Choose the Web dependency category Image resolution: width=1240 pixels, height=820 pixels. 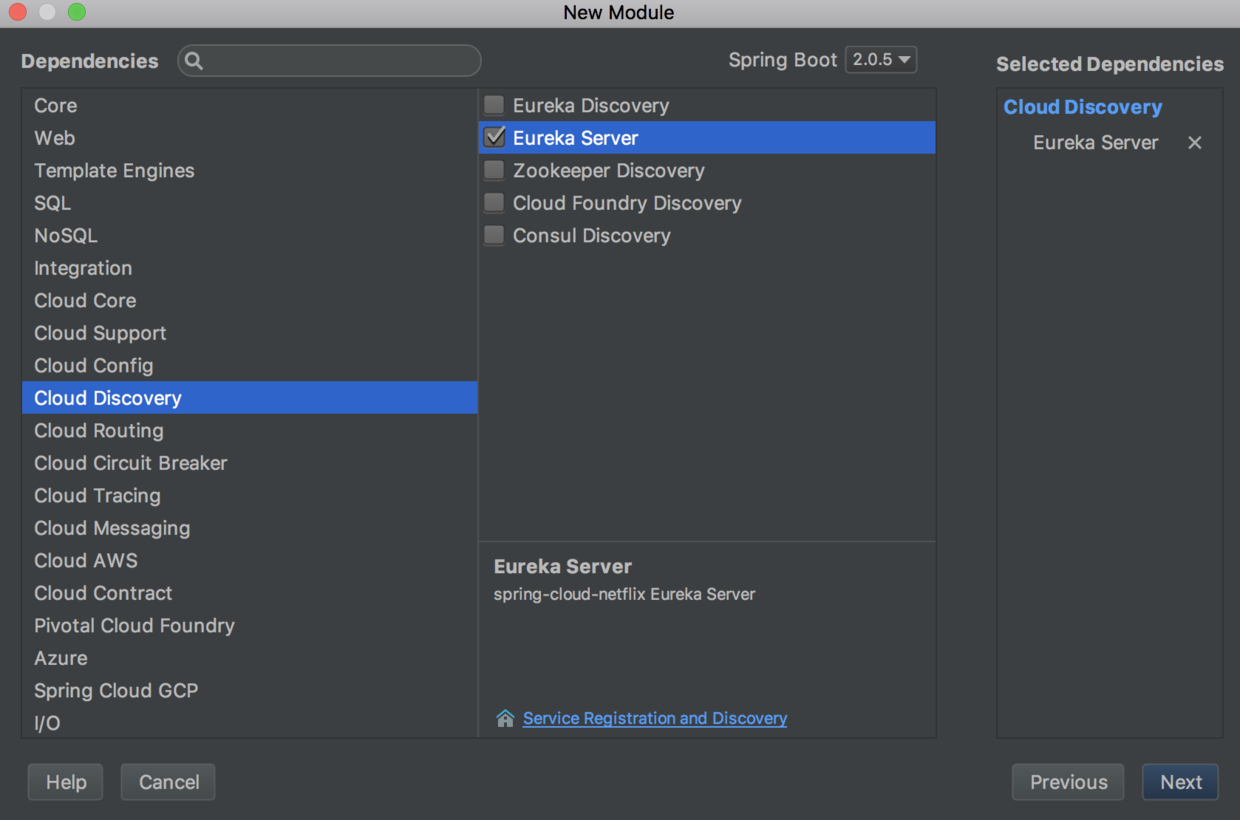(55, 138)
